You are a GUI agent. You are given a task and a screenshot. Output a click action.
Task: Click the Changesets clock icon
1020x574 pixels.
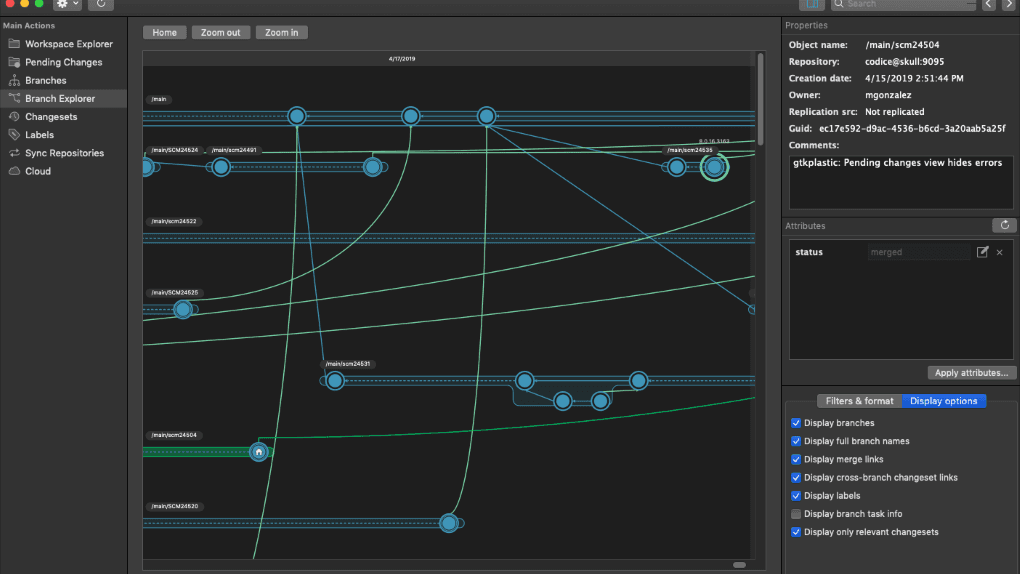click(14, 116)
